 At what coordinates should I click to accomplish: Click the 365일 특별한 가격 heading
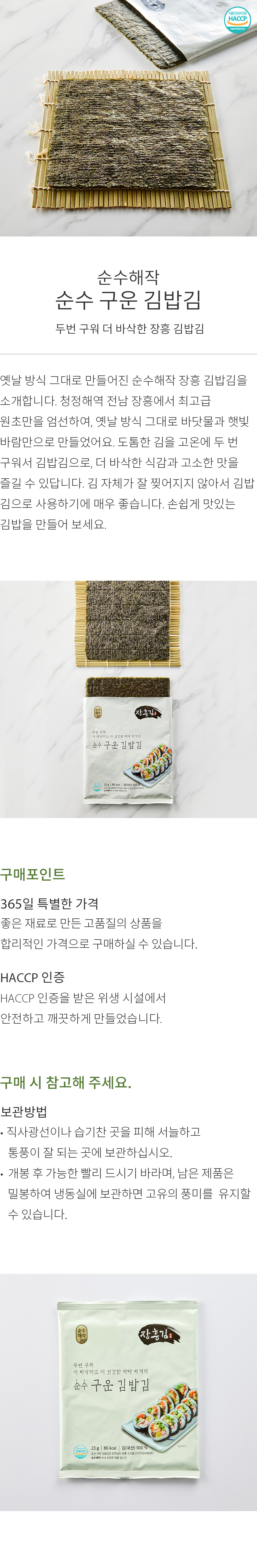click(49, 904)
